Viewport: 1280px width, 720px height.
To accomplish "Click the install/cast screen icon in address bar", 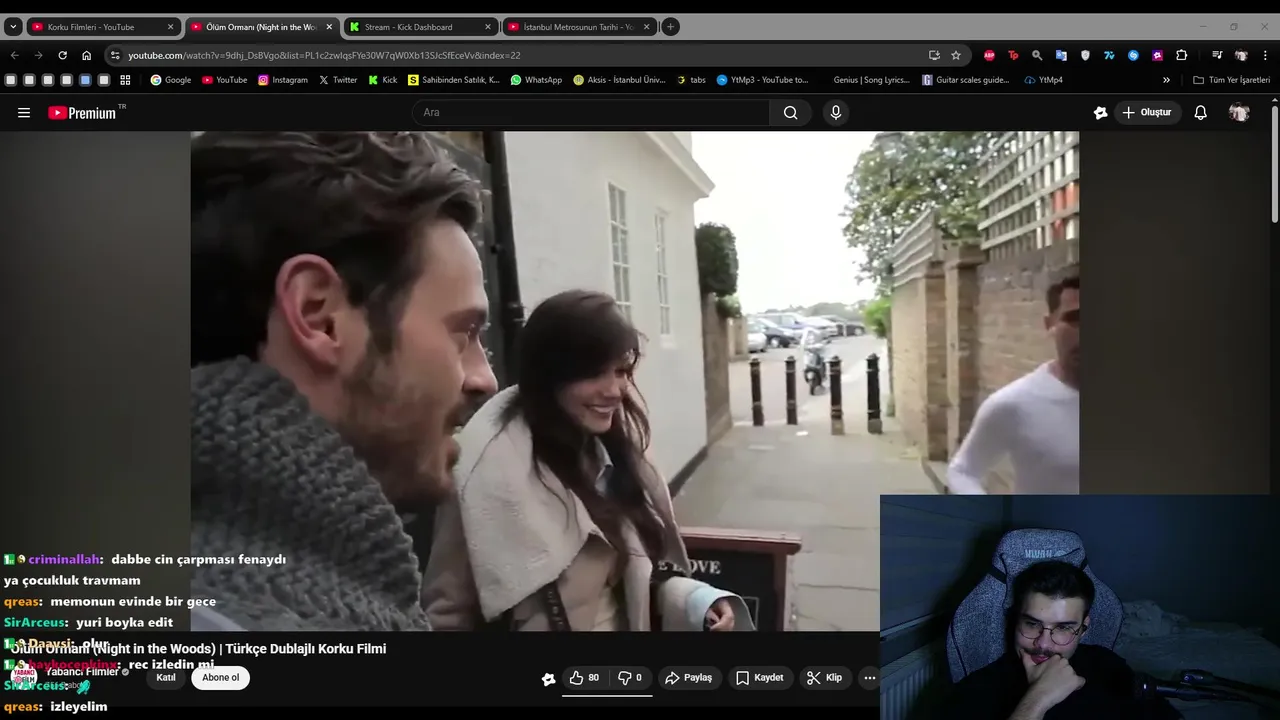I will click(x=934, y=55).
